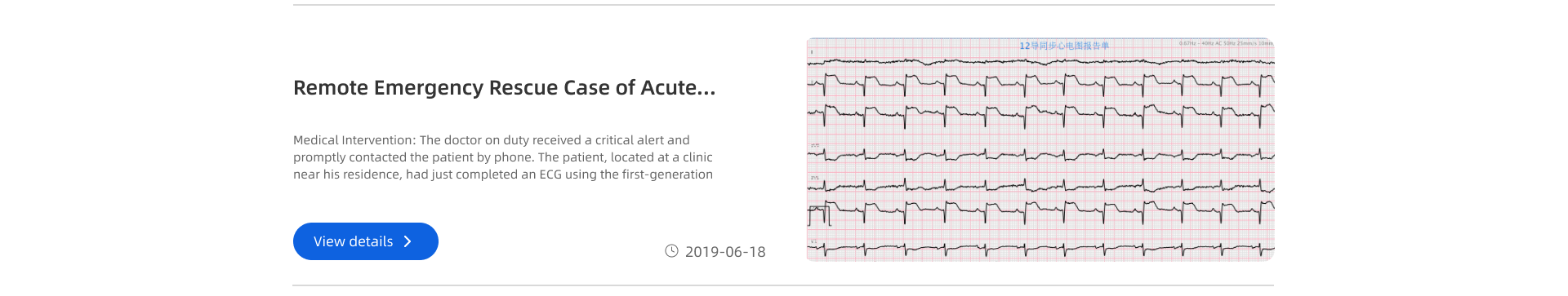Viewport: 1568px width, 296px height.
Task: Click the aVR lead label on the ECG
Action: [x=814, y=146]
